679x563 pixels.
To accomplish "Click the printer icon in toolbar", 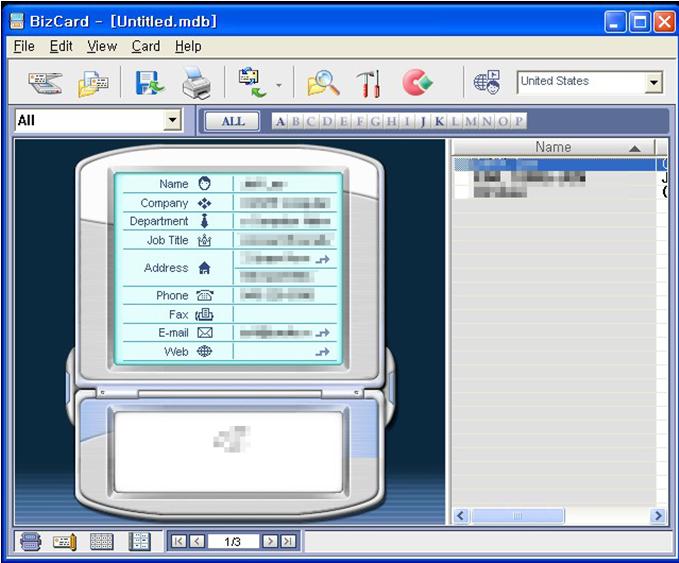I will tap(197, 83).
